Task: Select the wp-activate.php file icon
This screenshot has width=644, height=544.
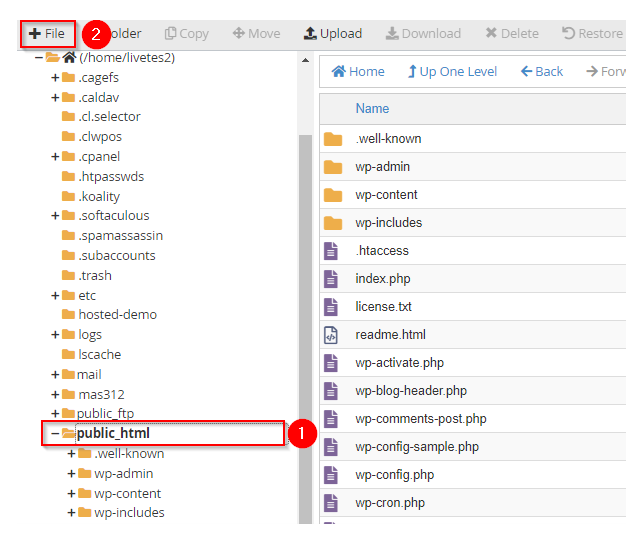Action: coord(331,363)
